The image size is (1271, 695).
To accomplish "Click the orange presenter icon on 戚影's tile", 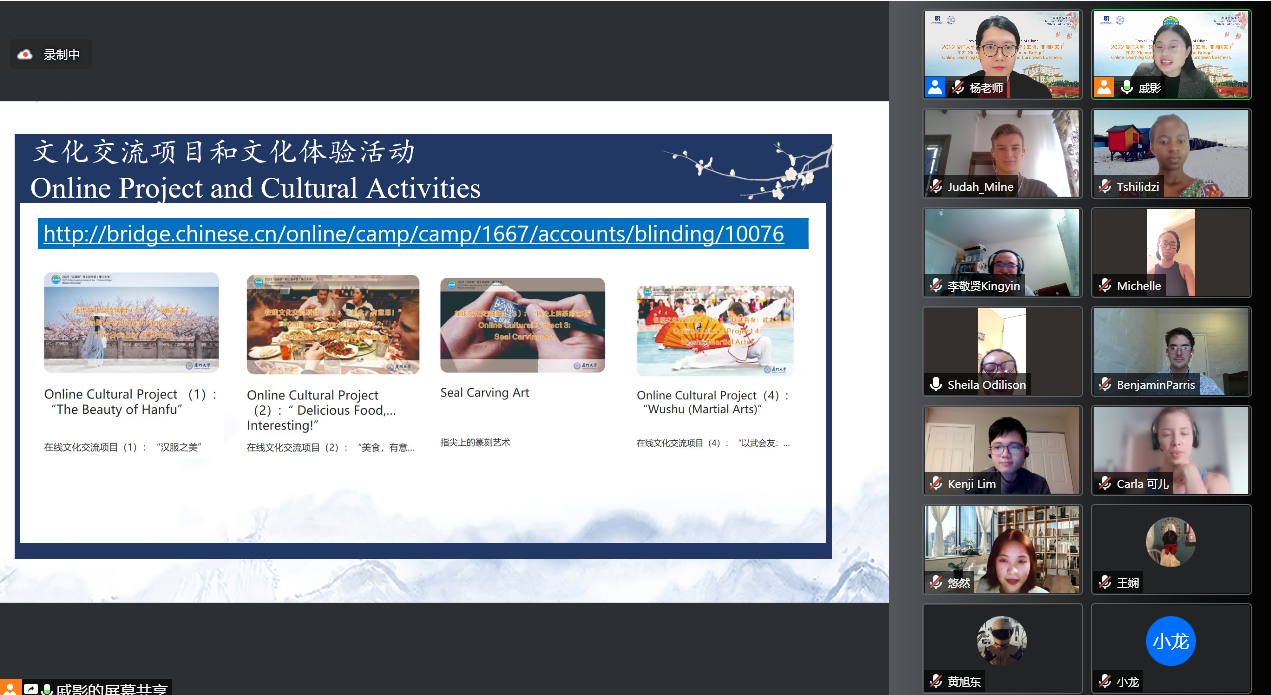I will click(1104, 87).
